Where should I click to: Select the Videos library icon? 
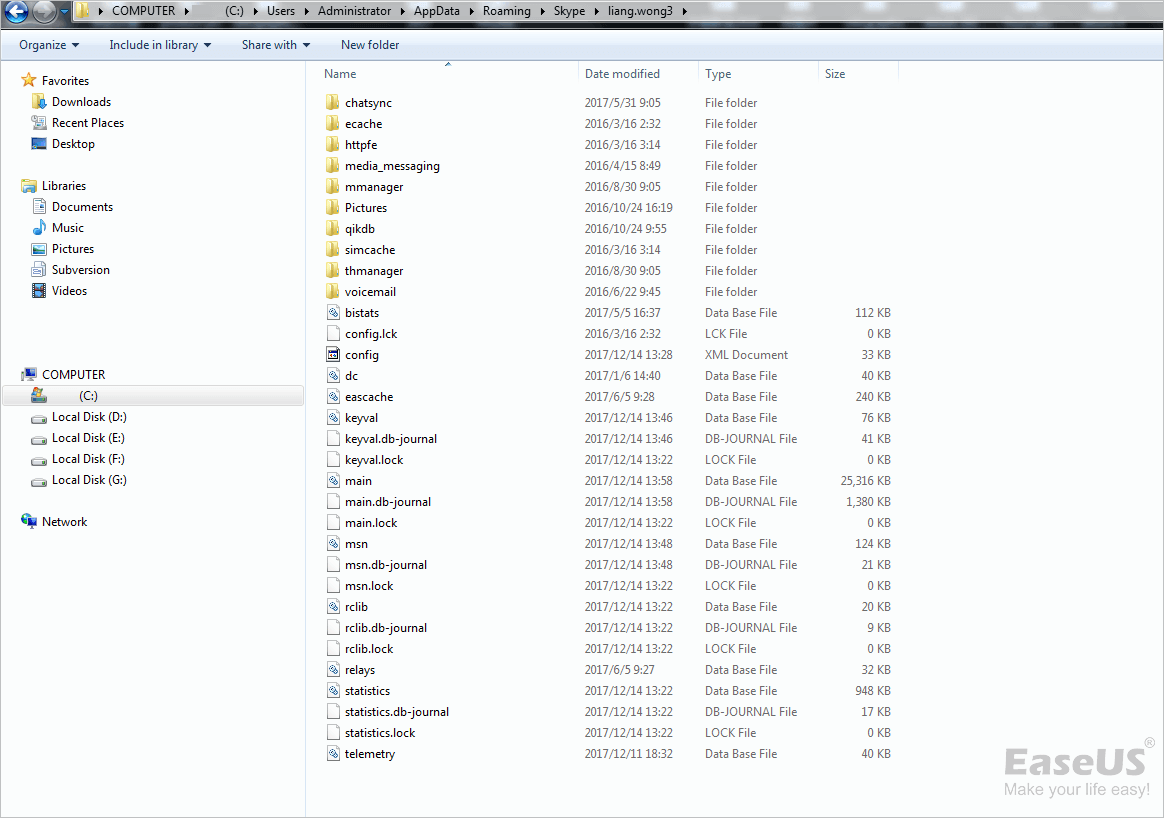click(39, 291)
